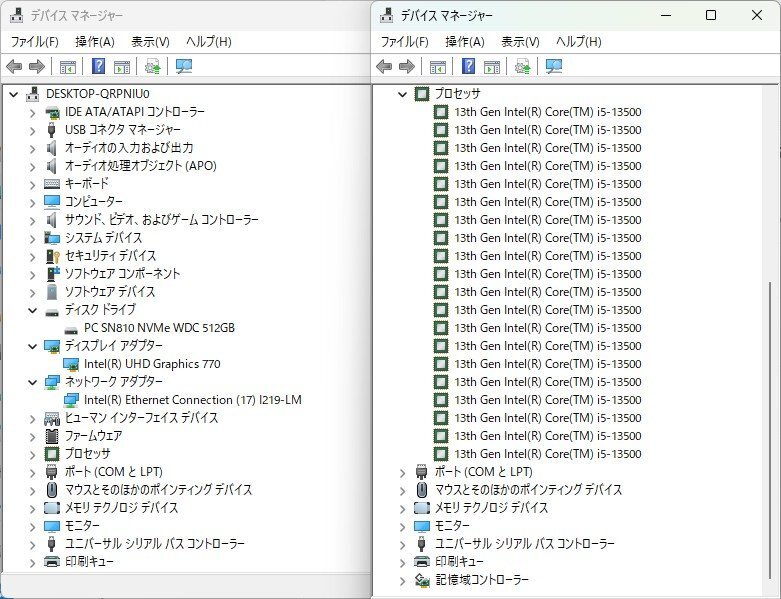Select サウンド、ビデオ、およびゲーム コントローラー label
Viewport: 781px width, 599px height.
pos(162,220)
